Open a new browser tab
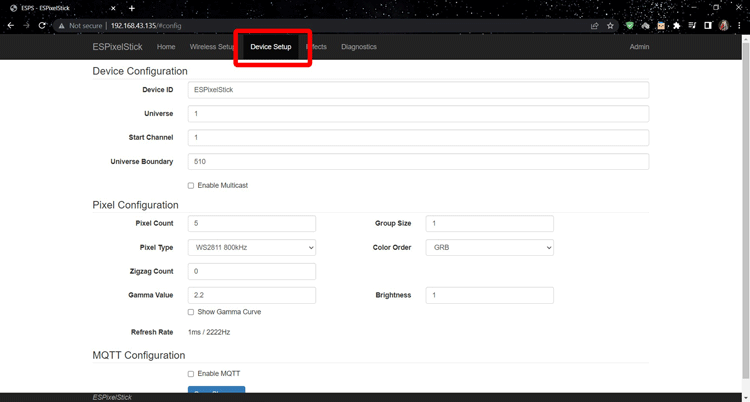The width and height of the screenshot is (750, 402). (132, 8)
